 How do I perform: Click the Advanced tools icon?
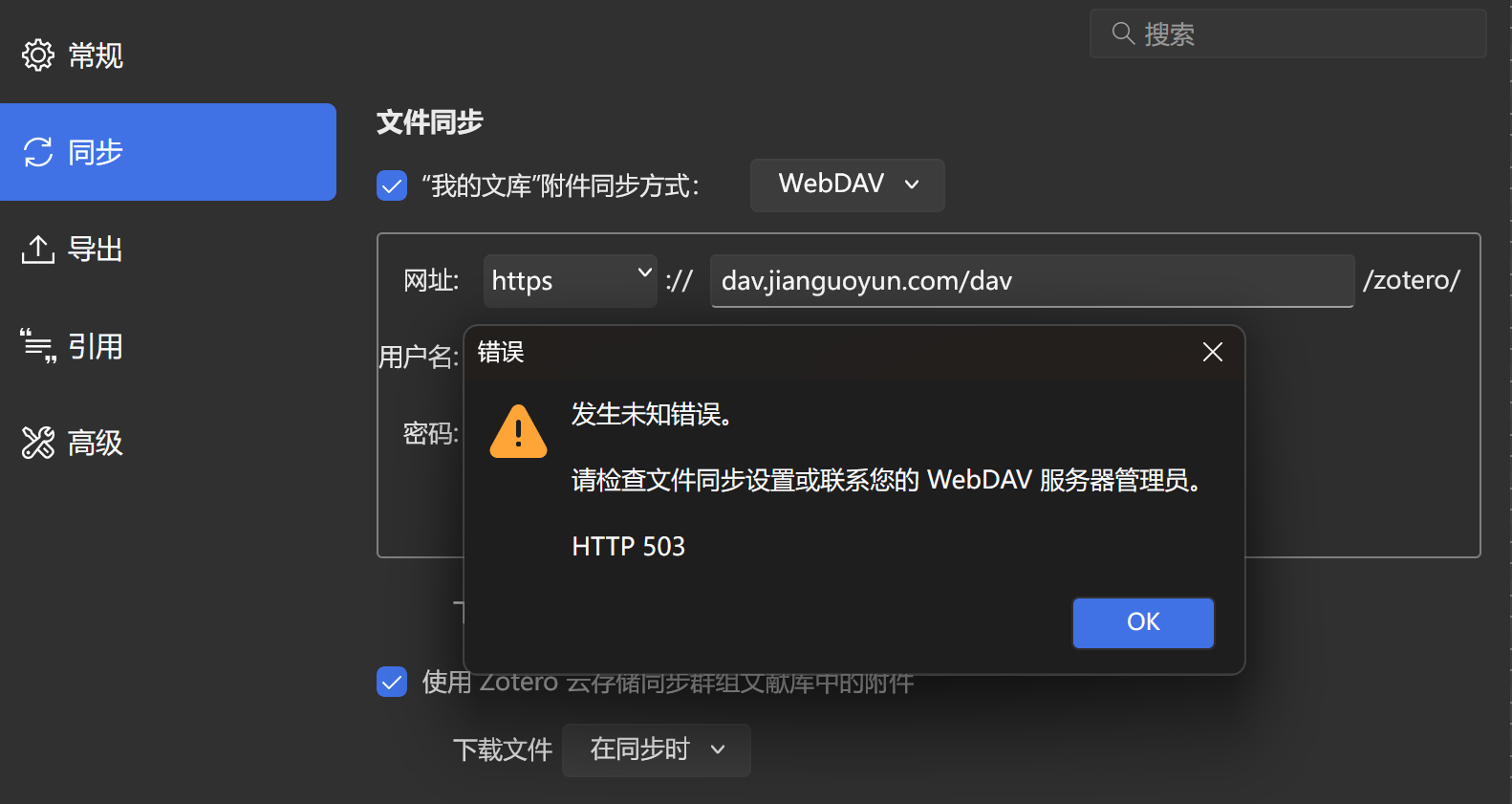coord(38,443)
